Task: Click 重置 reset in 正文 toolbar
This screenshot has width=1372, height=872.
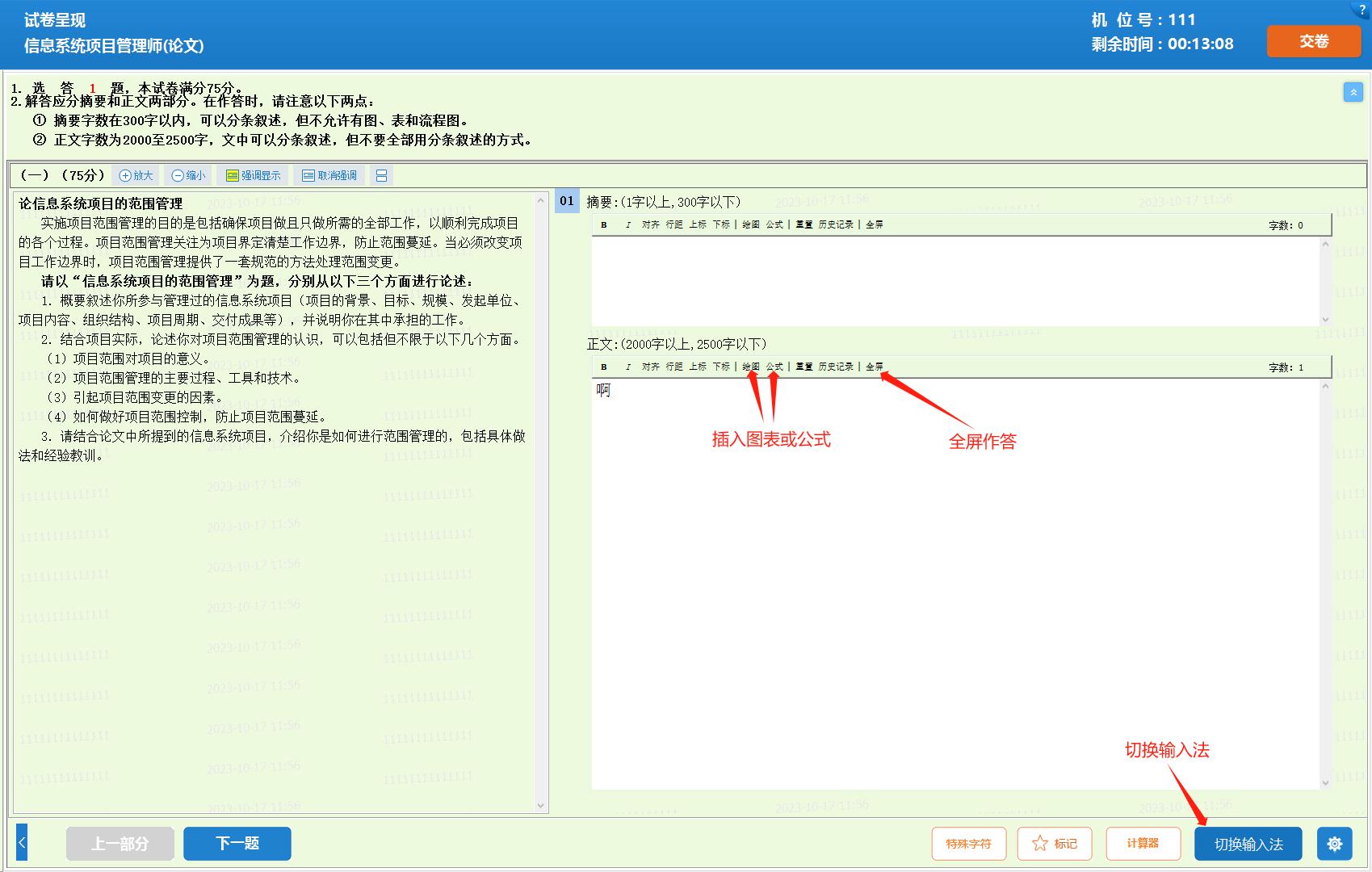Action: [804, 367]
